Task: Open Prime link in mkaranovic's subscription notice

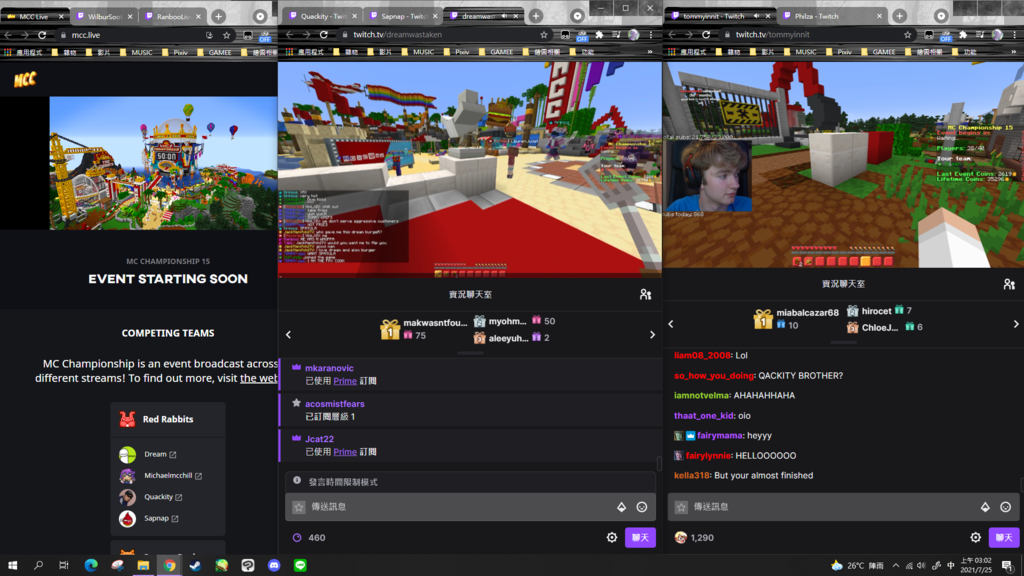Action: pyautogui.click(x=345, y=381)
